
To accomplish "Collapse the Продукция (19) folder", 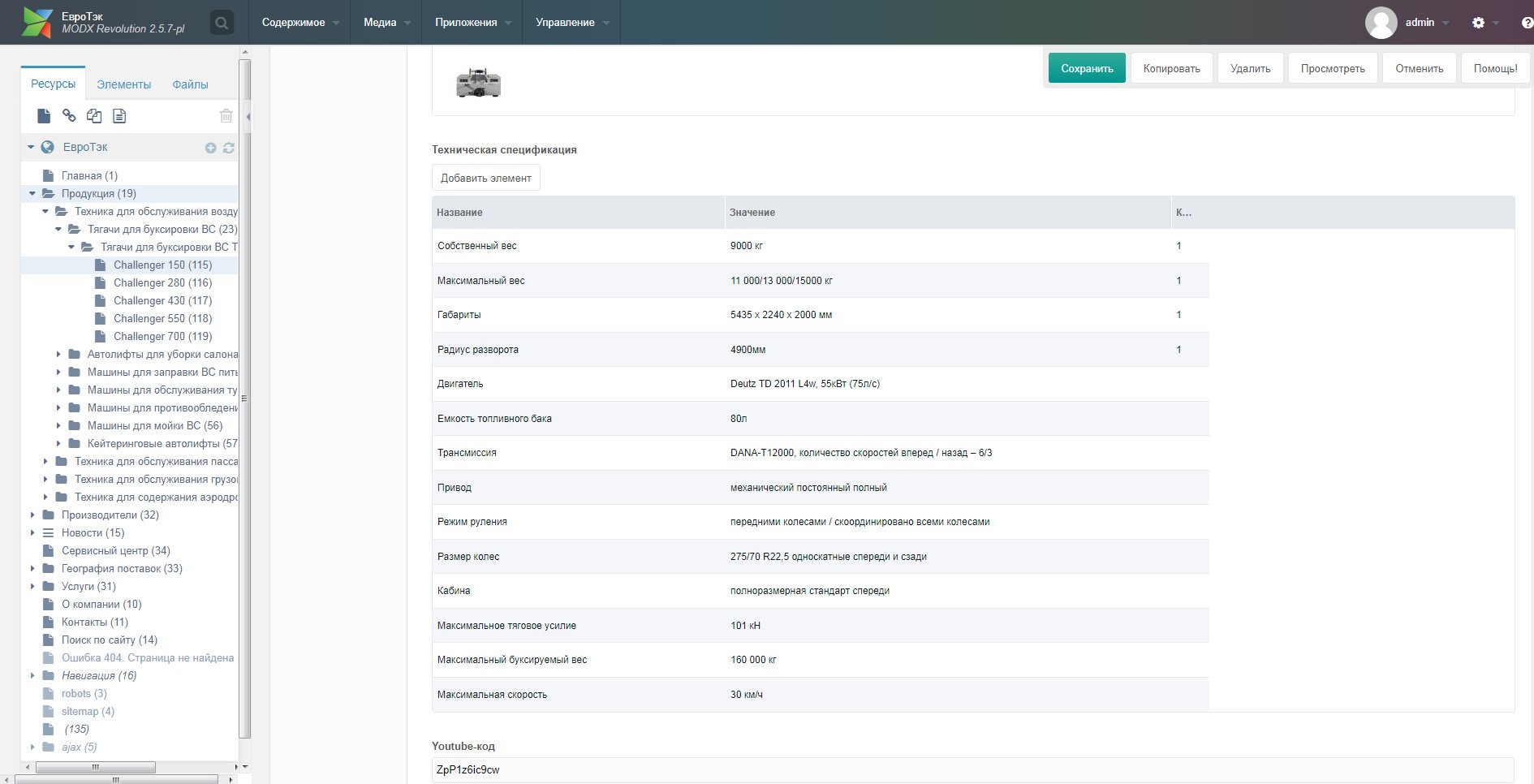I will pyautogui.click(x=32, y=193).
